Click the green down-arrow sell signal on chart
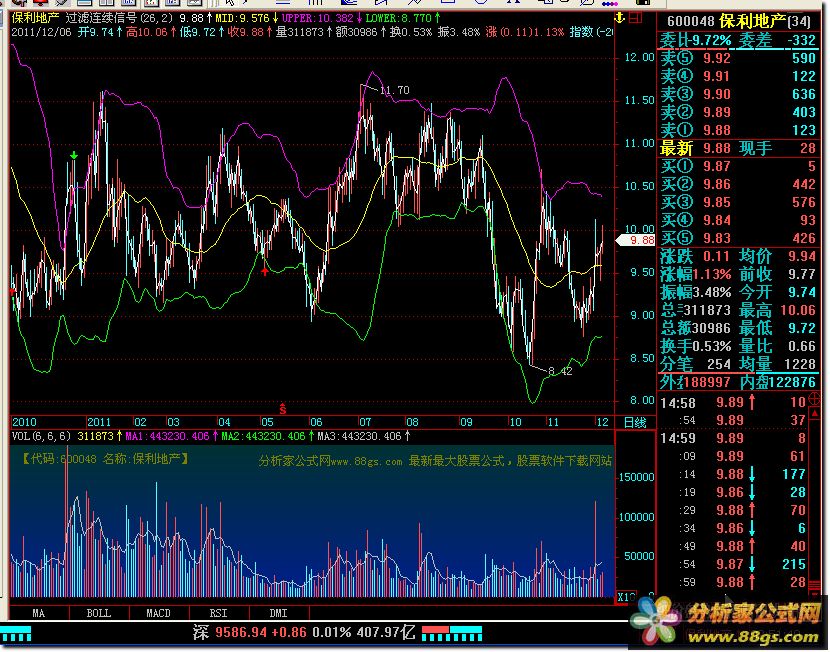The image size is (830, 652). (x=74, y=155)
